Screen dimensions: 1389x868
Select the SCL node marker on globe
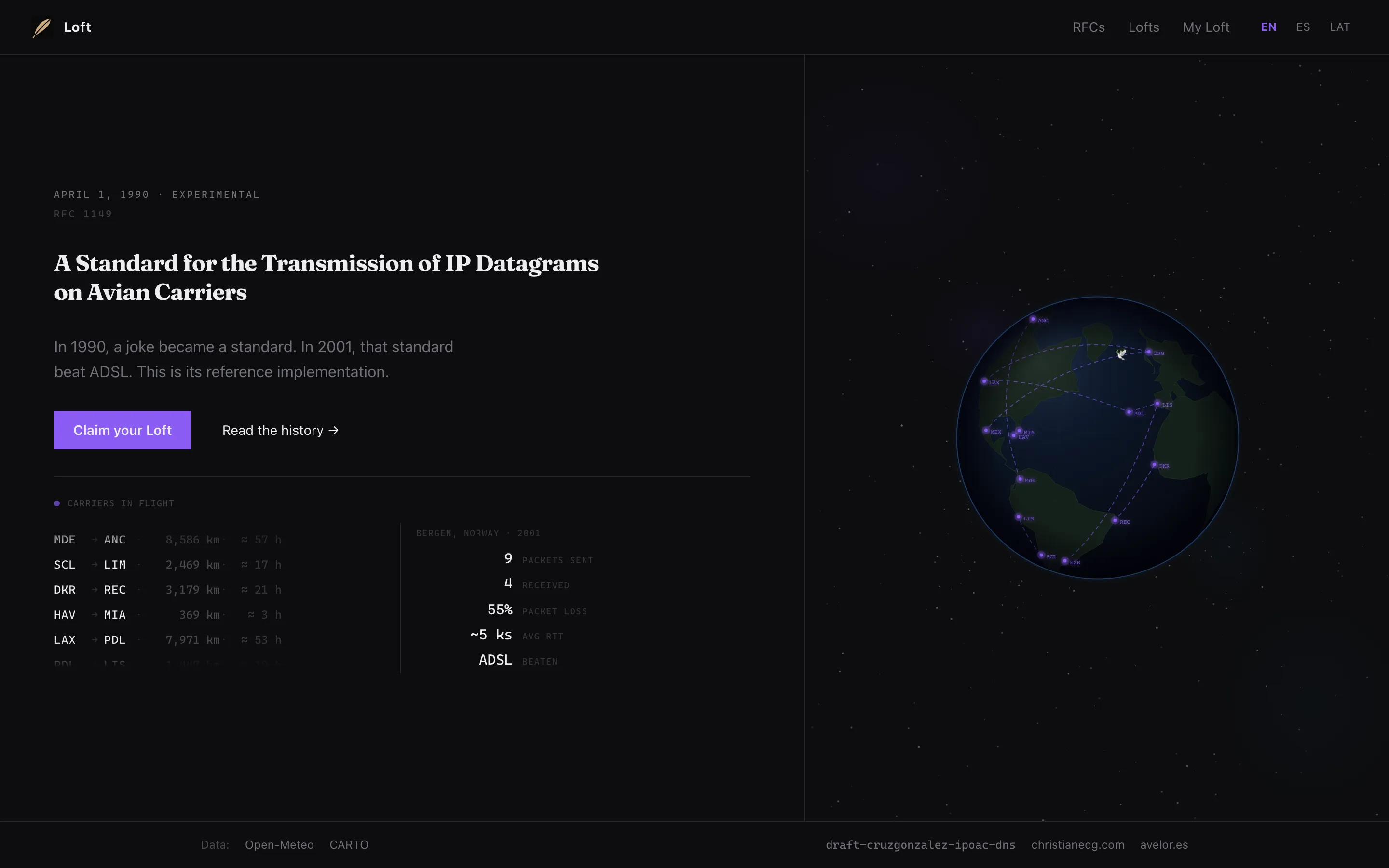click(x=1041, y=555)
